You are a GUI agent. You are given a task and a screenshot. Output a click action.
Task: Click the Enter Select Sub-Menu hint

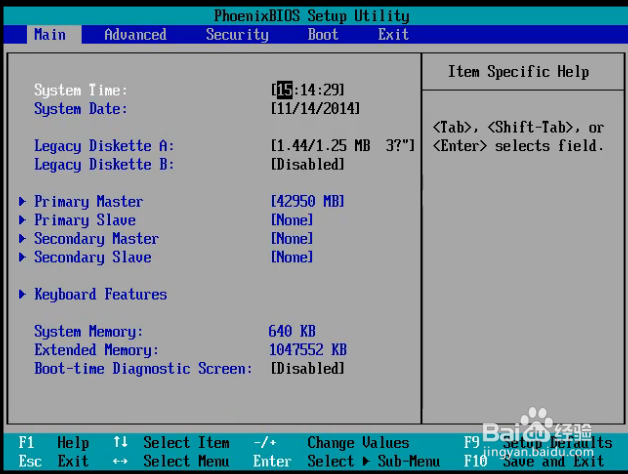(346, 461)
